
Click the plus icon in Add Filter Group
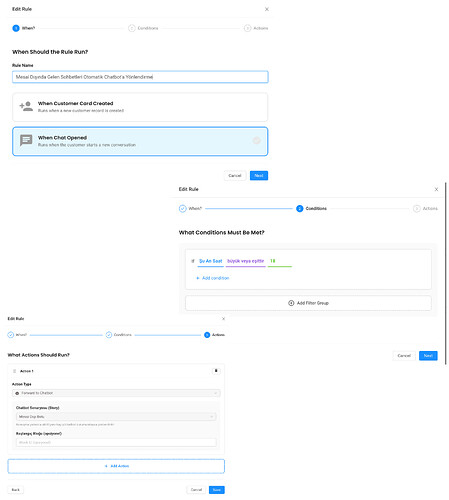291,303
